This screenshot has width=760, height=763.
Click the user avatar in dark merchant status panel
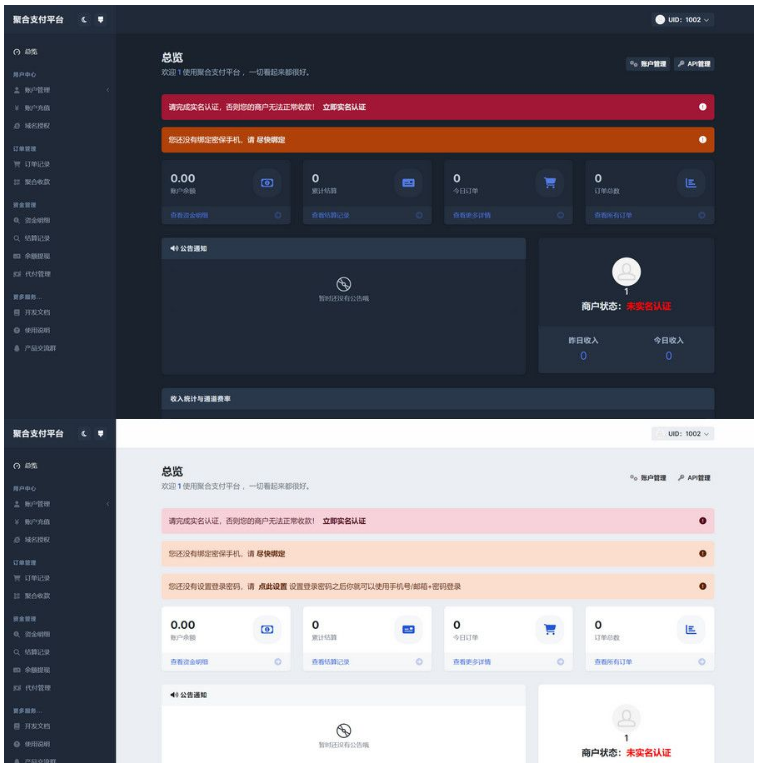626,271
